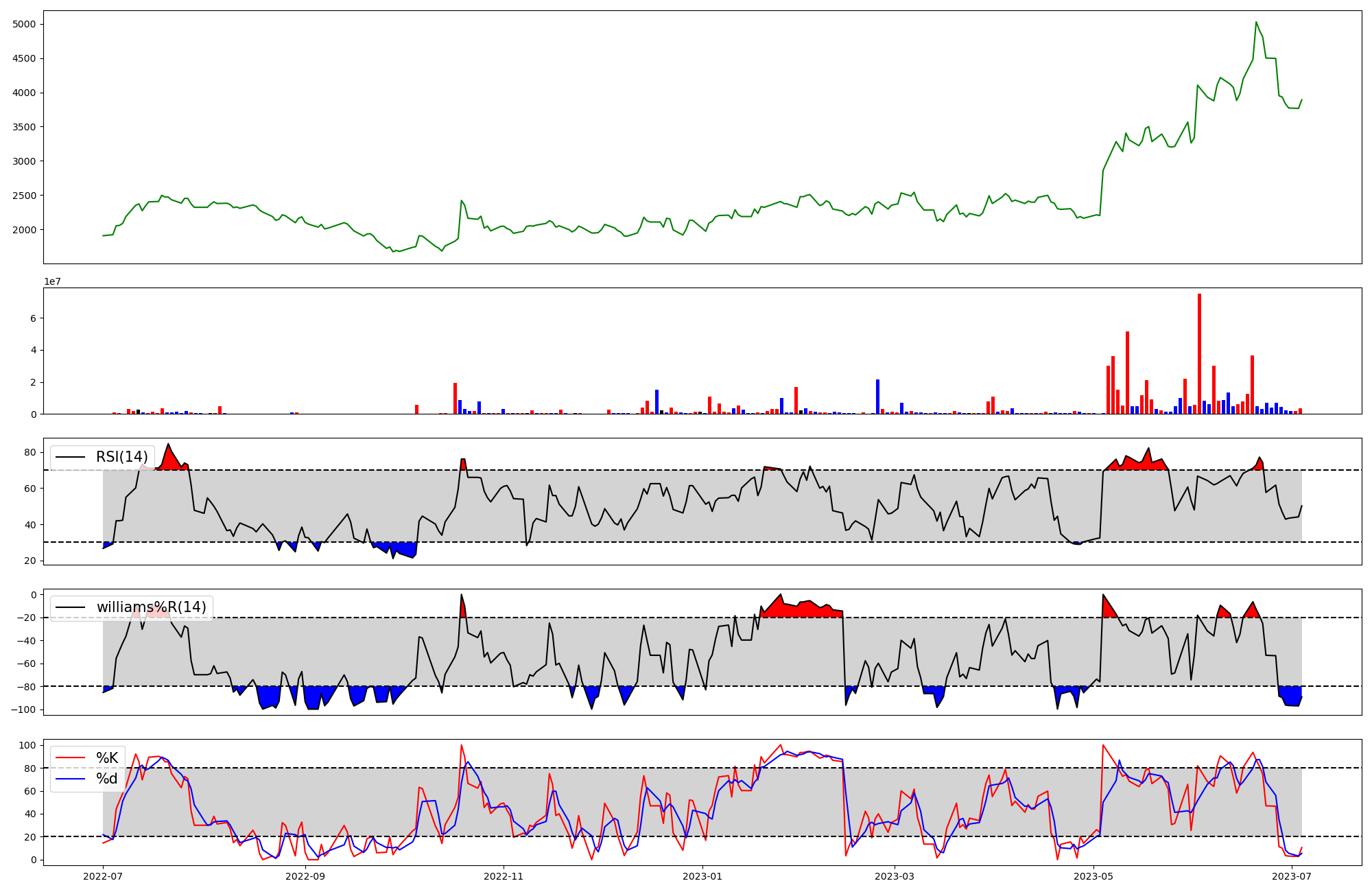
Task: Click the williams%R(14) legend label
Action: point(151,607)
